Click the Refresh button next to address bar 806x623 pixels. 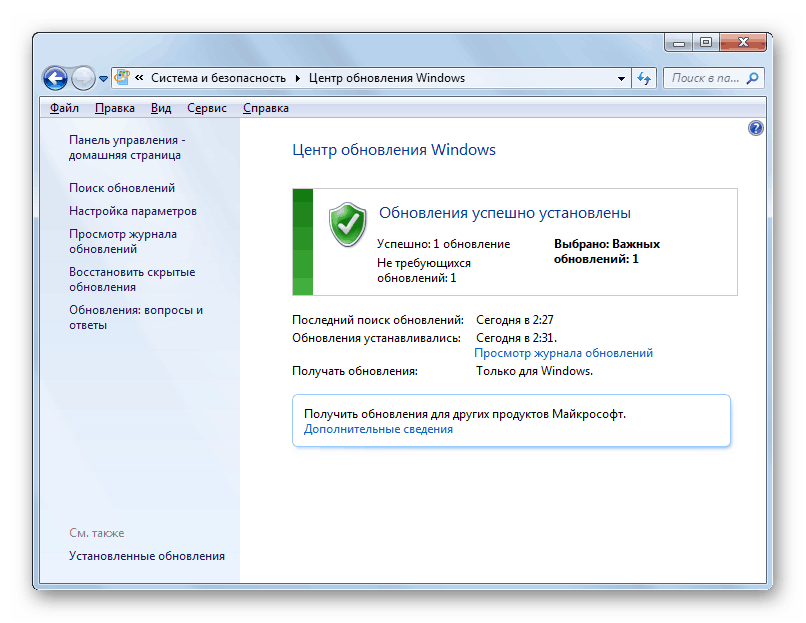[644, 78]
